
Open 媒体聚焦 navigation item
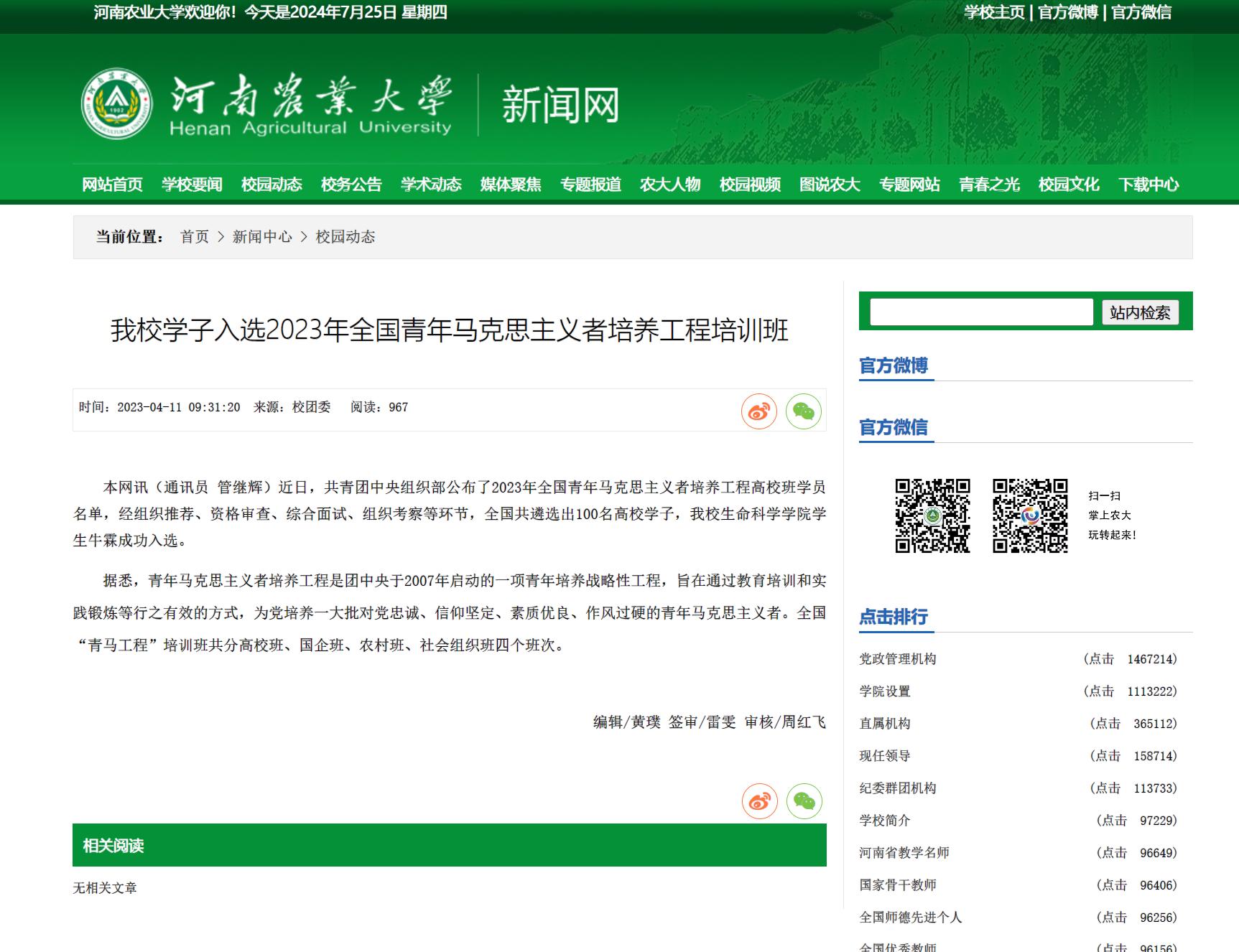tap(511, 185)
